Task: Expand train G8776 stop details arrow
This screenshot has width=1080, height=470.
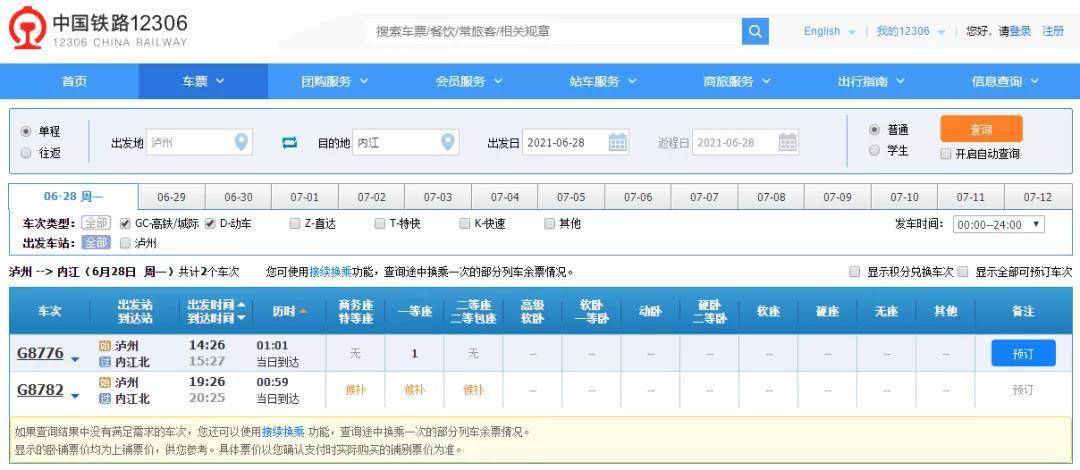Action: pos(75,358)
